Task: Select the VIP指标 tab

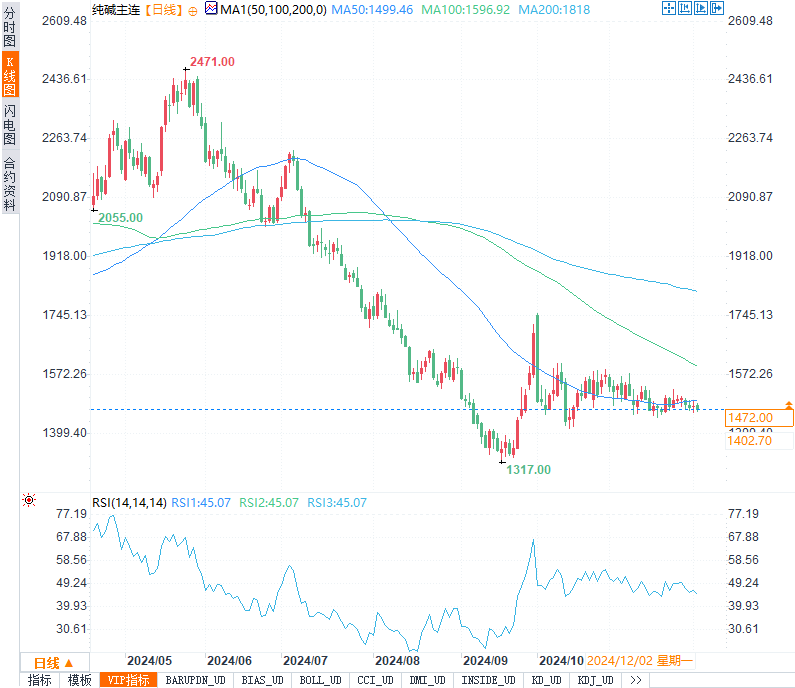Action: tap(128, 680)
